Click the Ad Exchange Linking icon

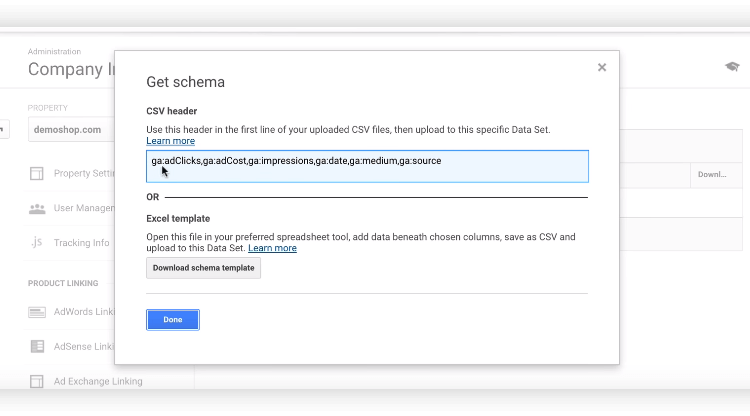pos(37,381)
